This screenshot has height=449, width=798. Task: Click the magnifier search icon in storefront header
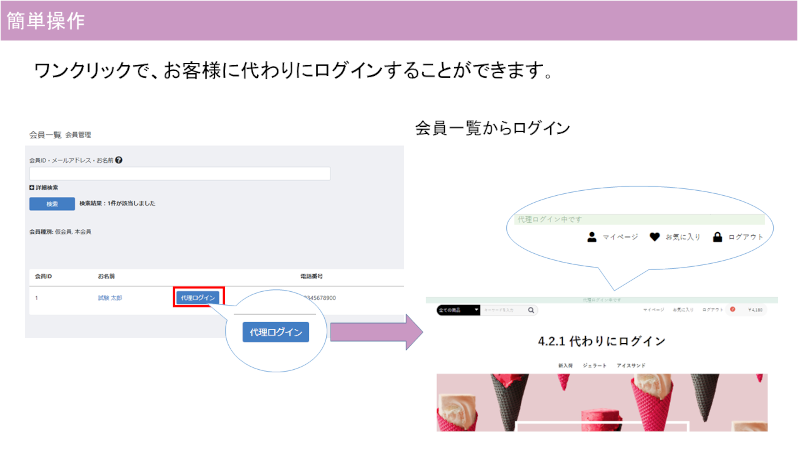[532, 311]
